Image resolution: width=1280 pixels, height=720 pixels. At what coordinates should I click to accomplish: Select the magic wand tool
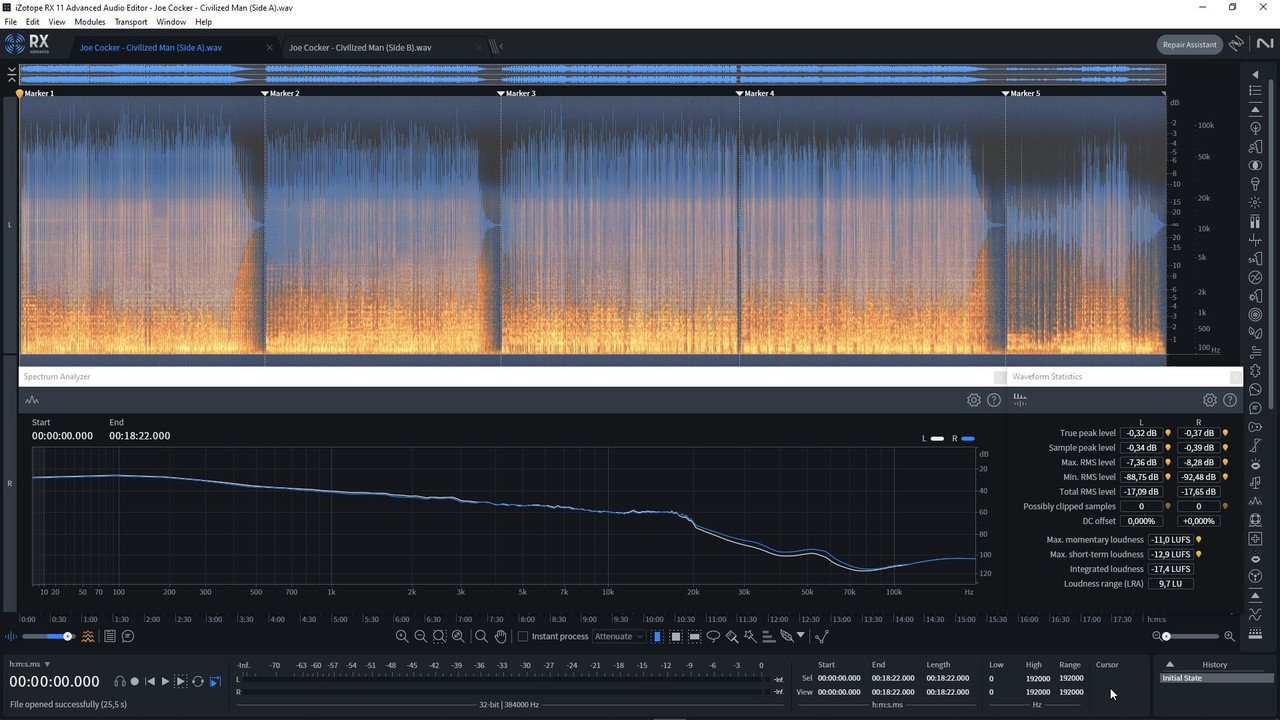point(750,637)
